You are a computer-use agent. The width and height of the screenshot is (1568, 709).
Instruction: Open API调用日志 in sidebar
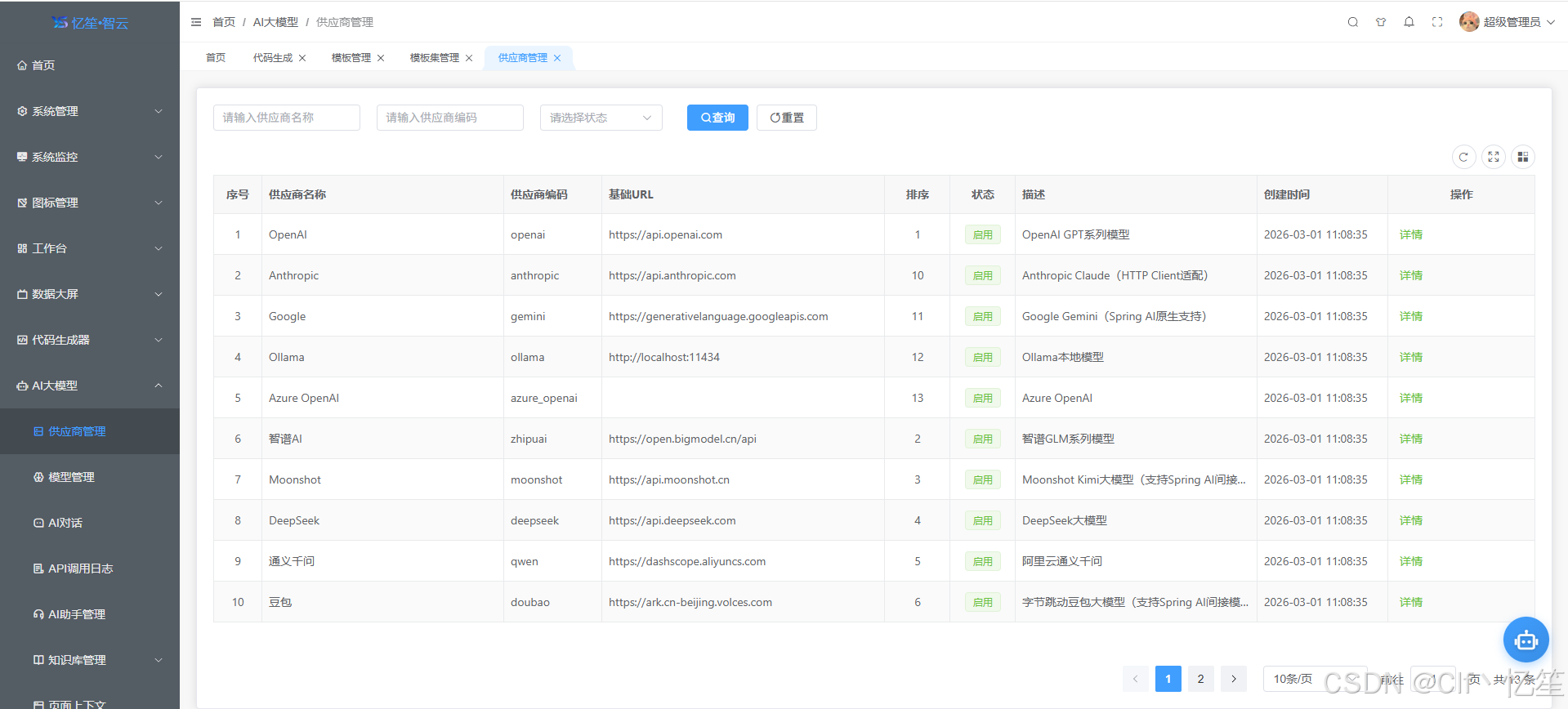tap(90, 569)
